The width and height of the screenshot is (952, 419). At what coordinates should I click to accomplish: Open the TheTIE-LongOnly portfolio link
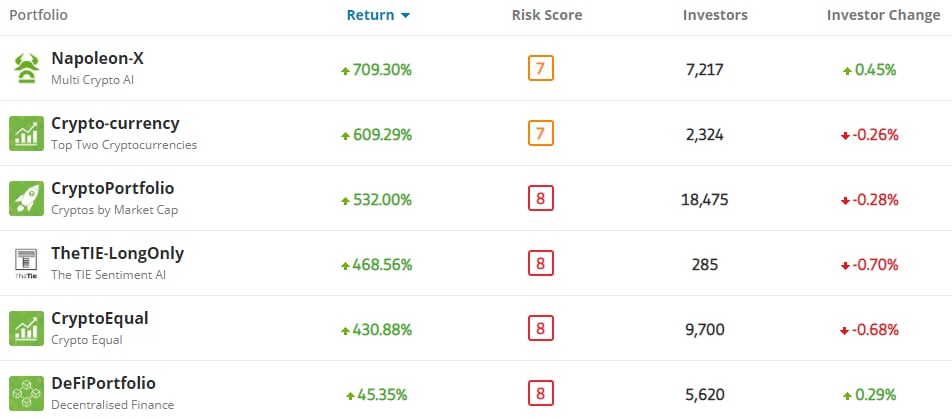[x=117, y=253]
